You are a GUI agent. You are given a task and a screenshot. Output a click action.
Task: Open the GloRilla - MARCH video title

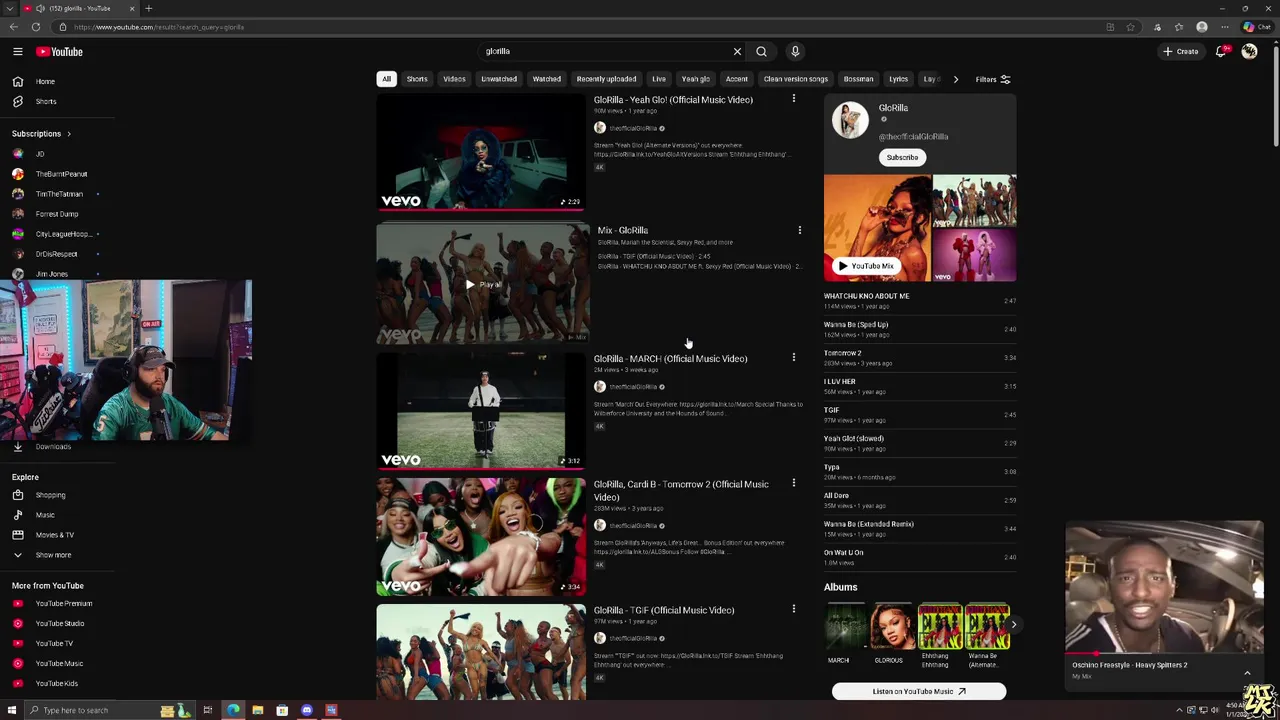click(x=671, y=358)
